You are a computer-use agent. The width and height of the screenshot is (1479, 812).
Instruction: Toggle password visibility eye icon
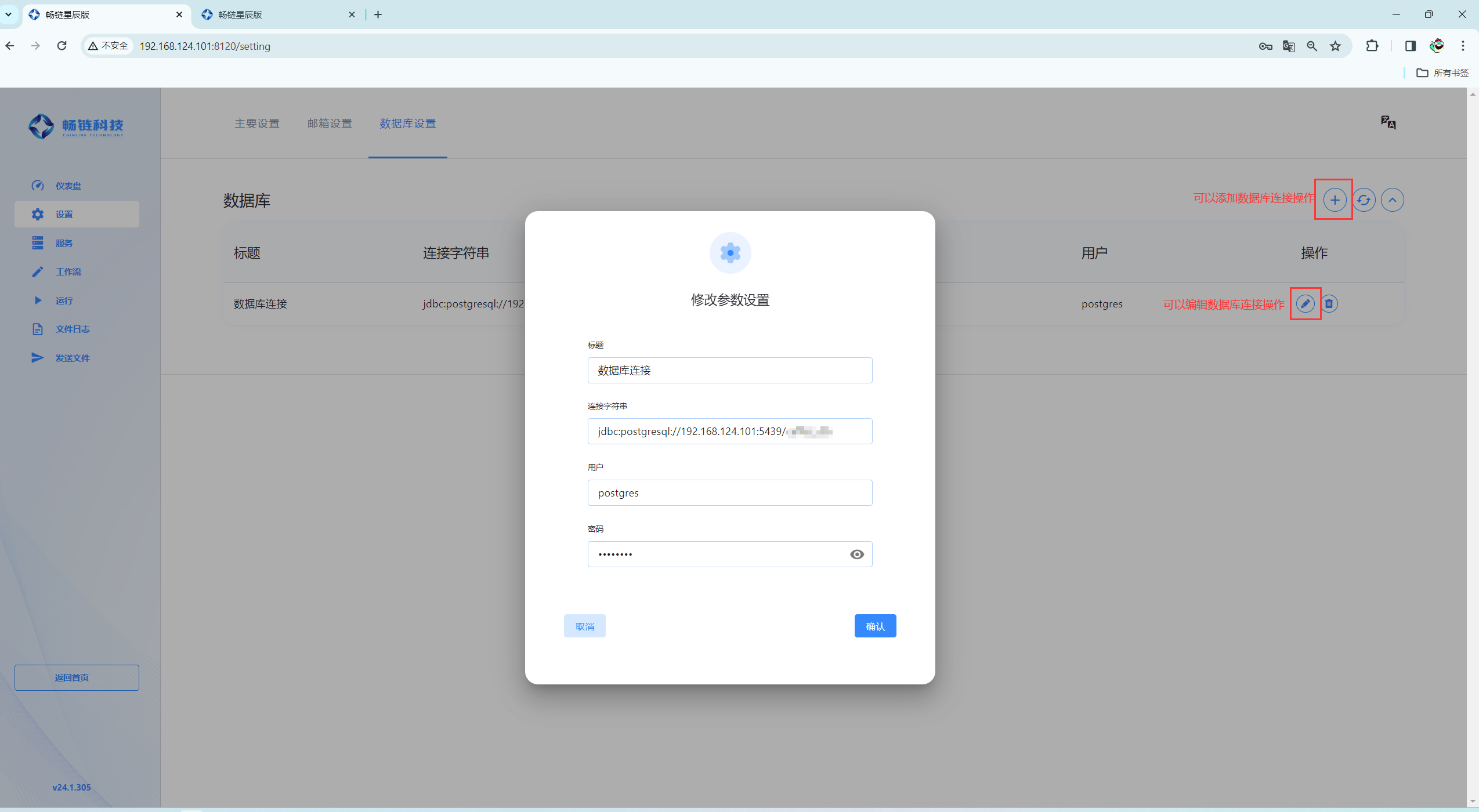[856, 554]
